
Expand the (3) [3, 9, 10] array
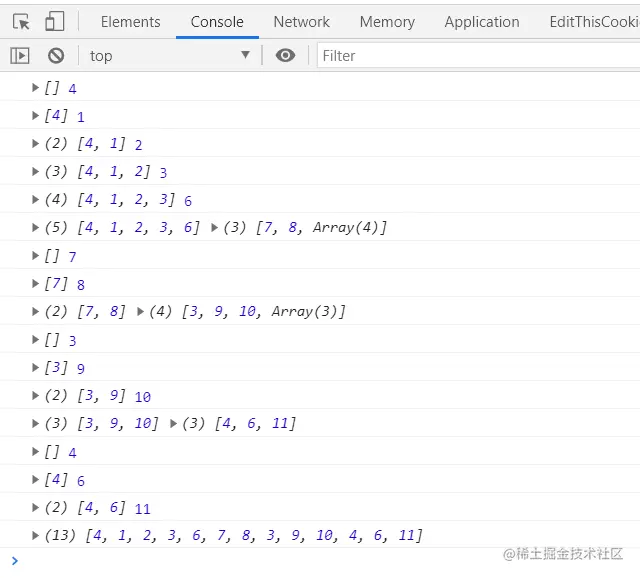click(35, 423)
